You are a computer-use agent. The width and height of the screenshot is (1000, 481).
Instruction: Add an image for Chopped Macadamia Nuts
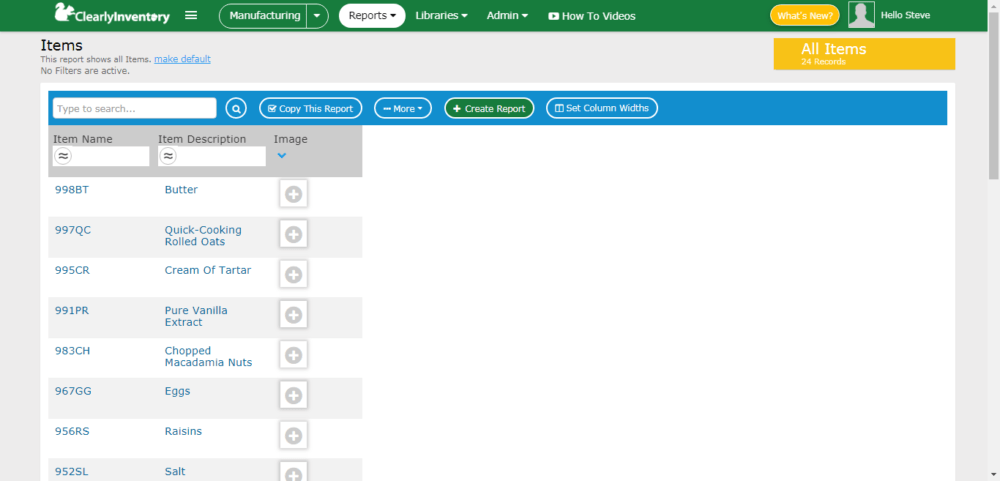[x=293, y=355]
